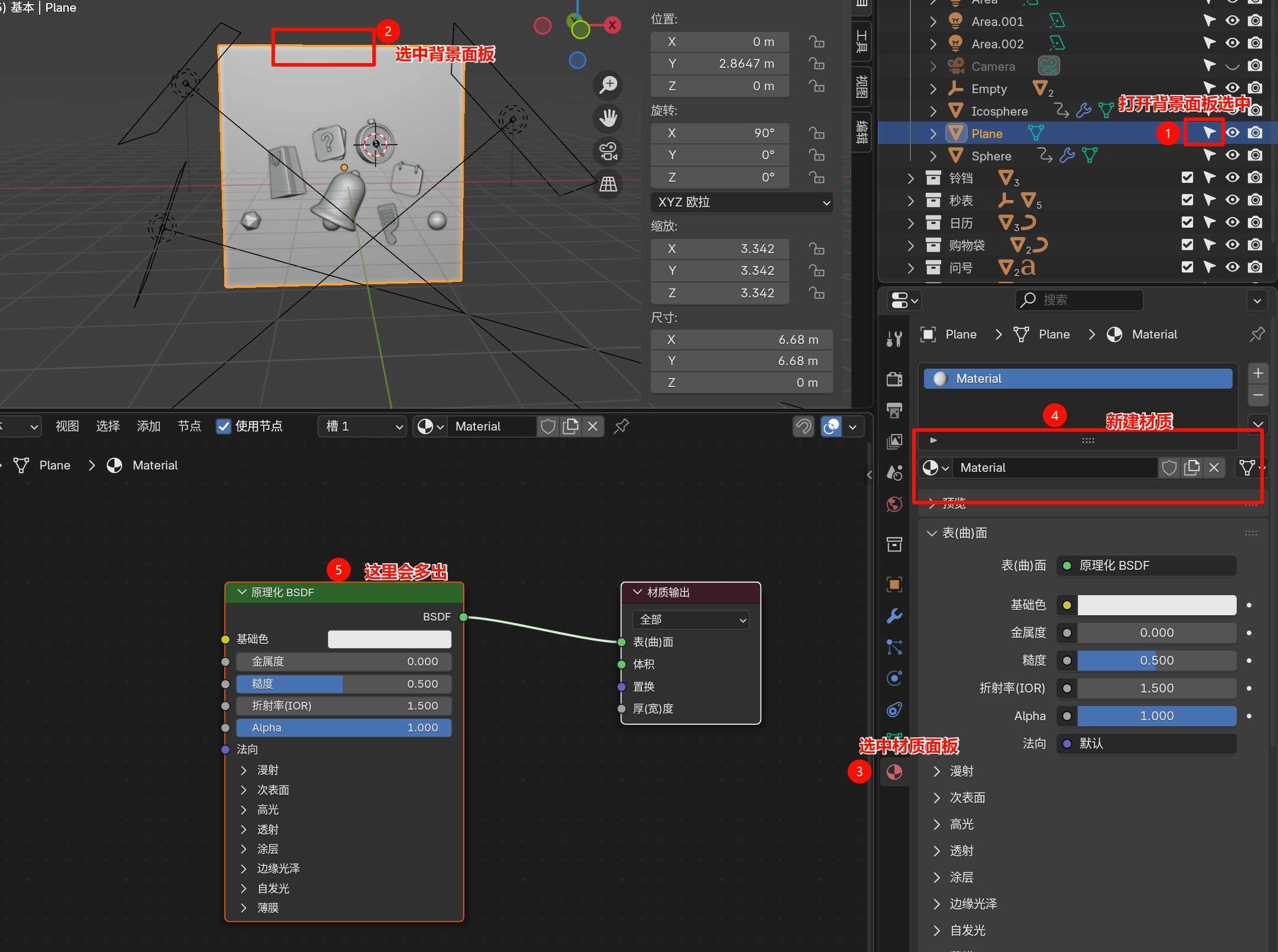Screen dimensions: 1278x952
Task: Unlink material with X in node header
Action: tap(593, 426)
